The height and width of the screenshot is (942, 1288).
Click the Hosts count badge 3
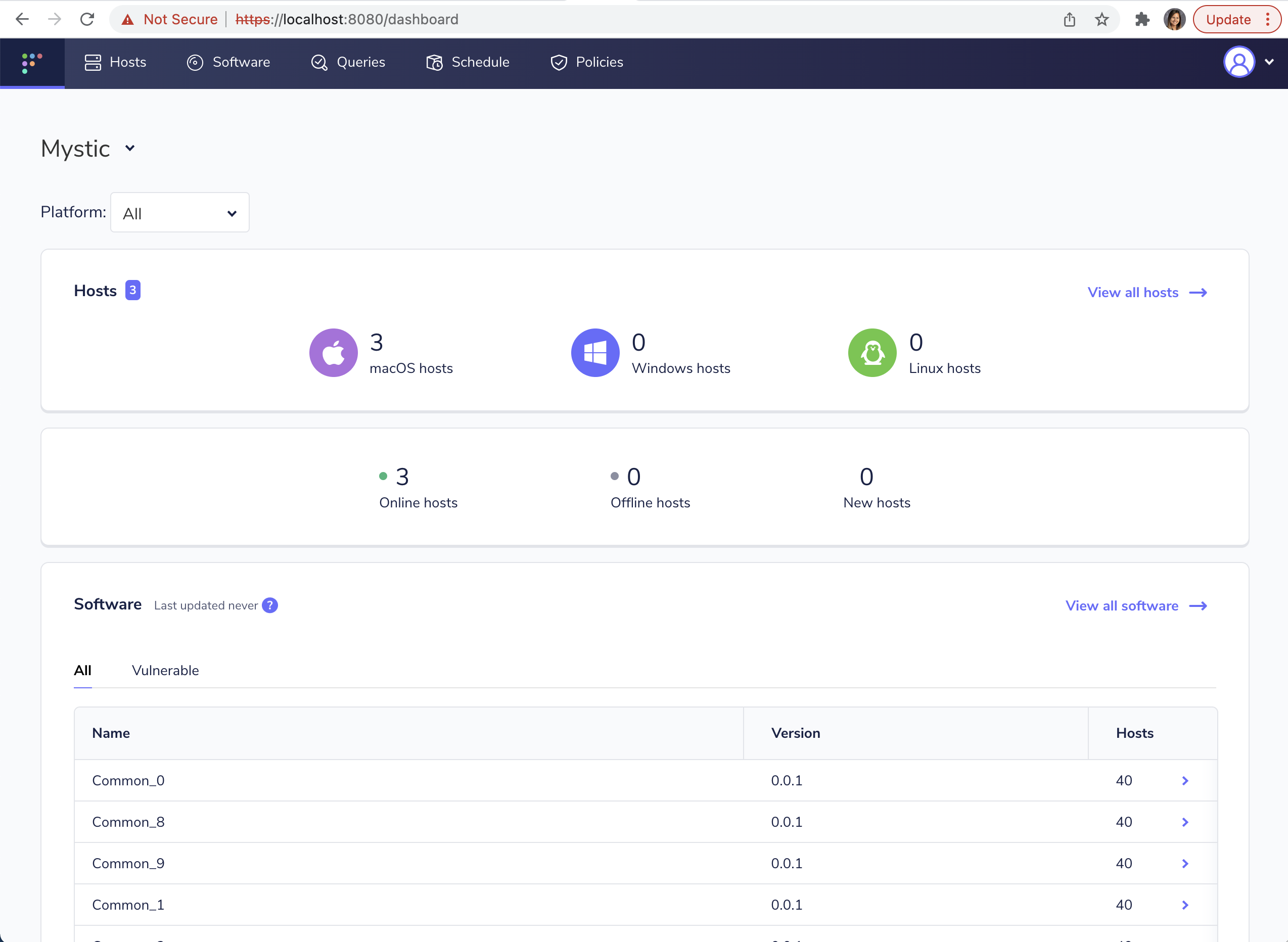pyautogui.click(x=133, y=290)
